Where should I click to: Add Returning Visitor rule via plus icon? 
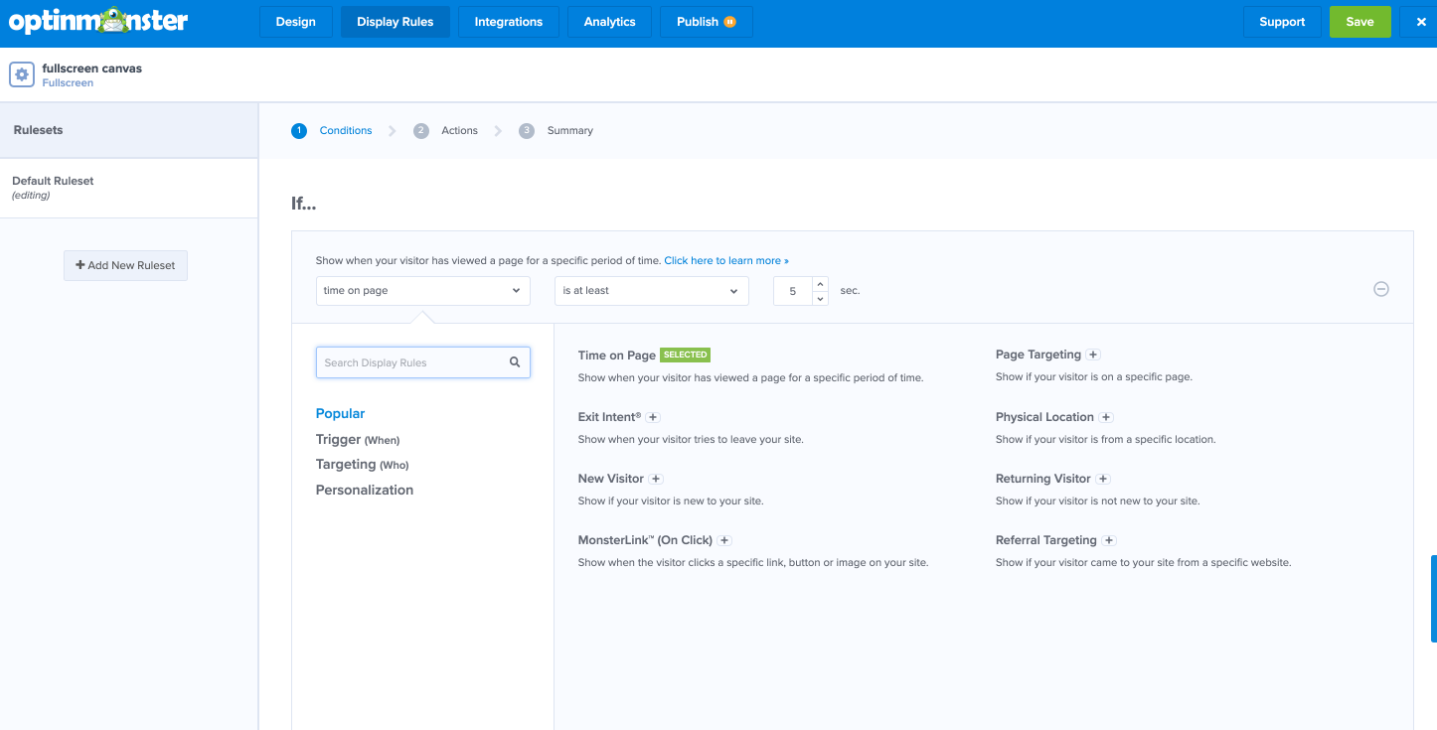pyautogui.click(x=1103, y=478)
